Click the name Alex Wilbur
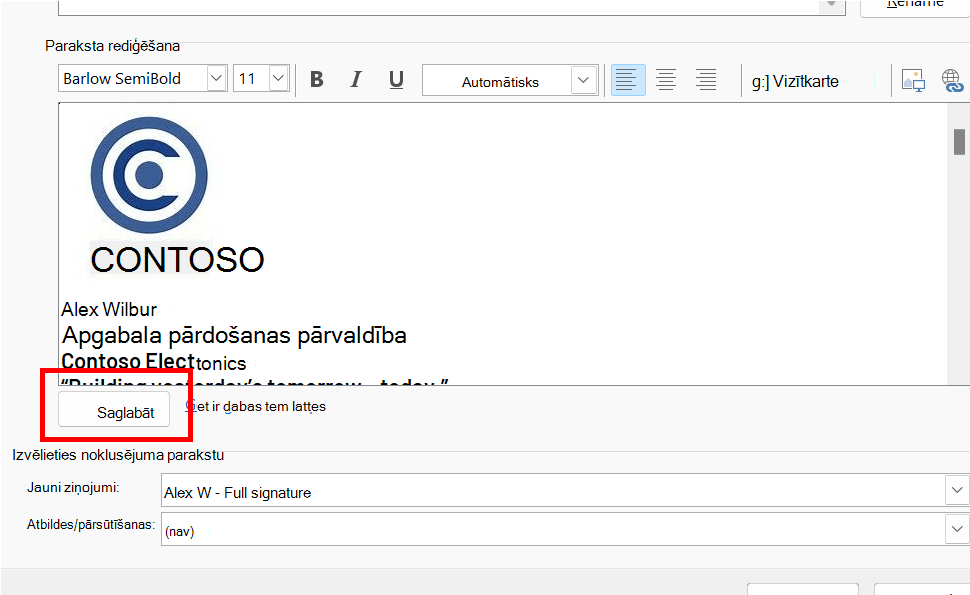This screenshot has width=970, height=595. (109, 309)
